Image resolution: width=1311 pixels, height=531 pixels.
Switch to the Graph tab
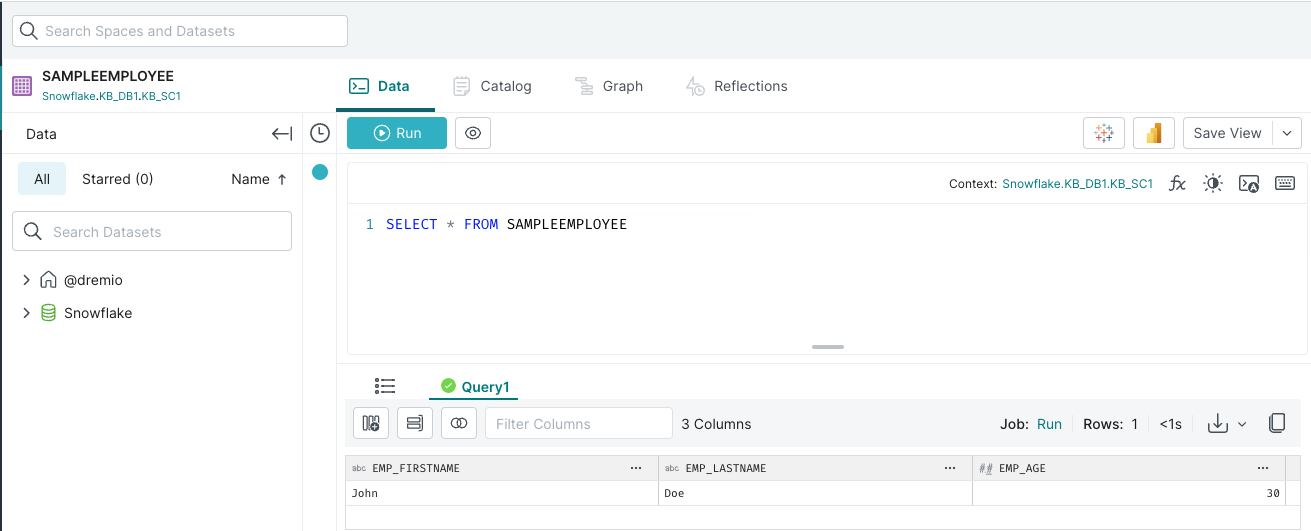pos(609,86)
